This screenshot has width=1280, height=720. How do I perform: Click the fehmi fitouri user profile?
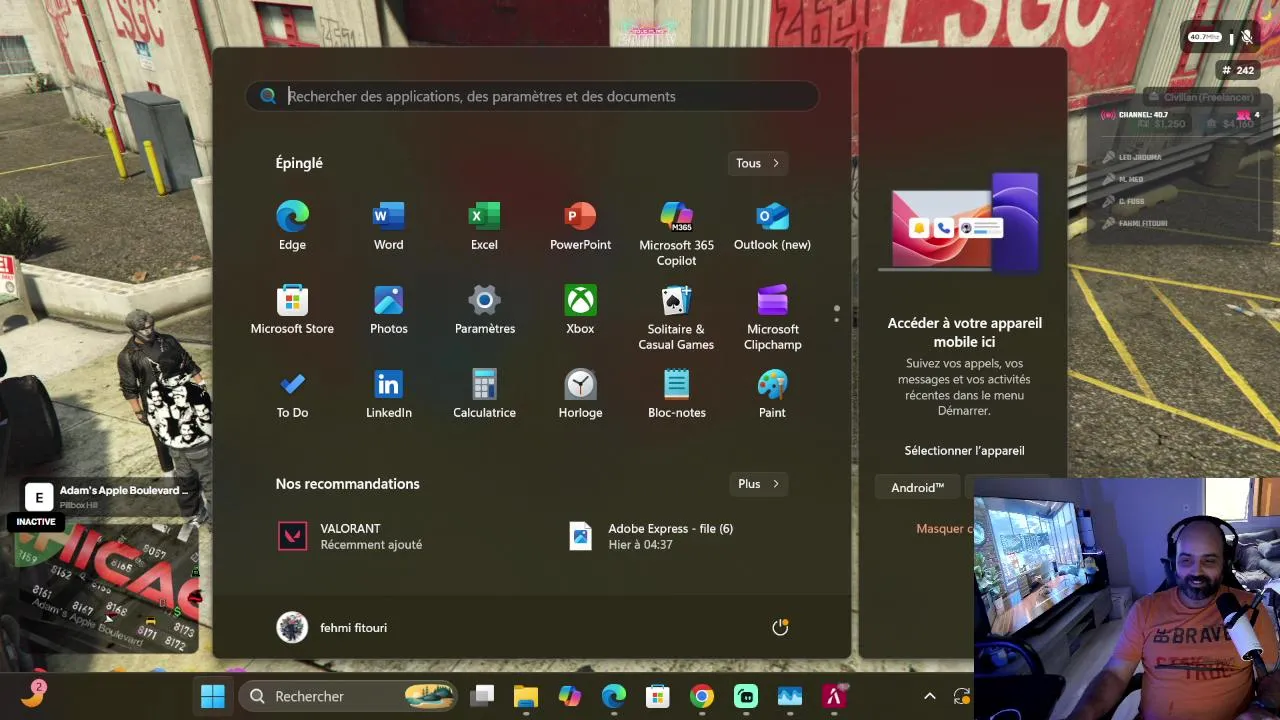[332, 627]
